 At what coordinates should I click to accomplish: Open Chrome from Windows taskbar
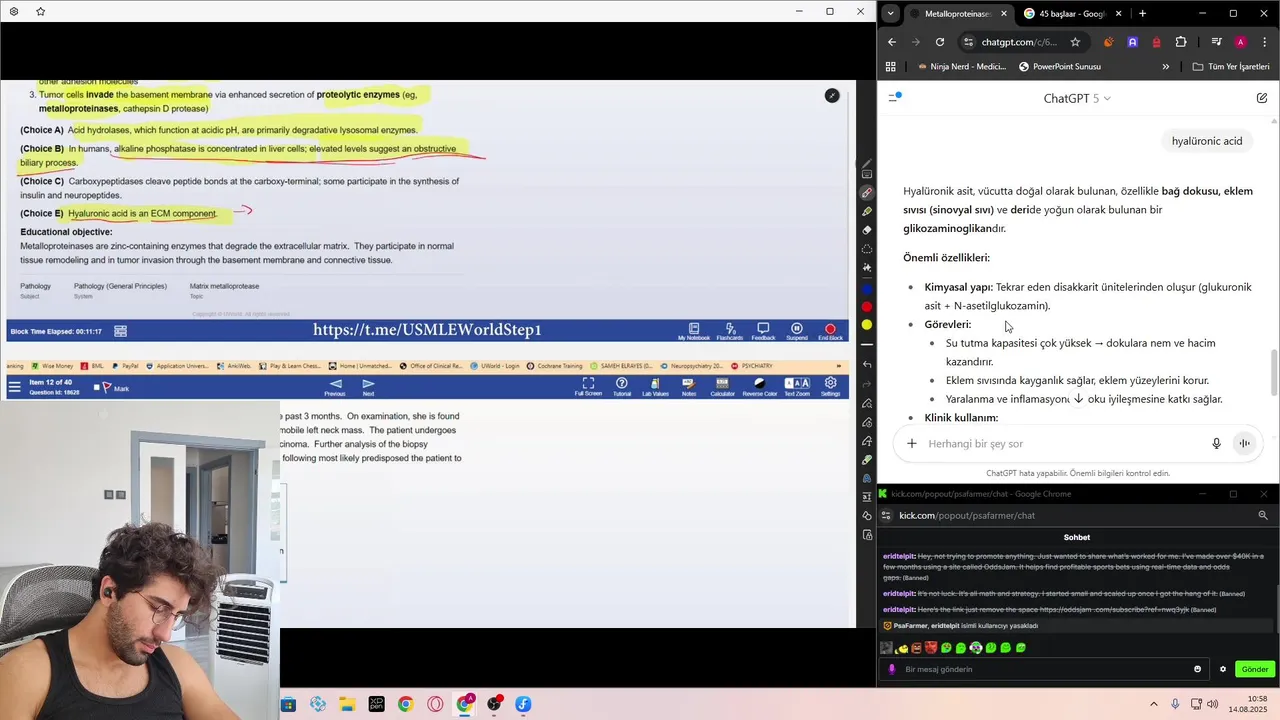pos(405,704)
